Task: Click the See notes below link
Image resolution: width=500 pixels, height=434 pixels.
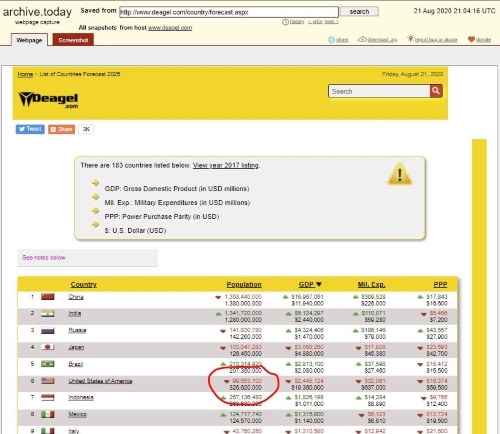Action: pos(44,258)
